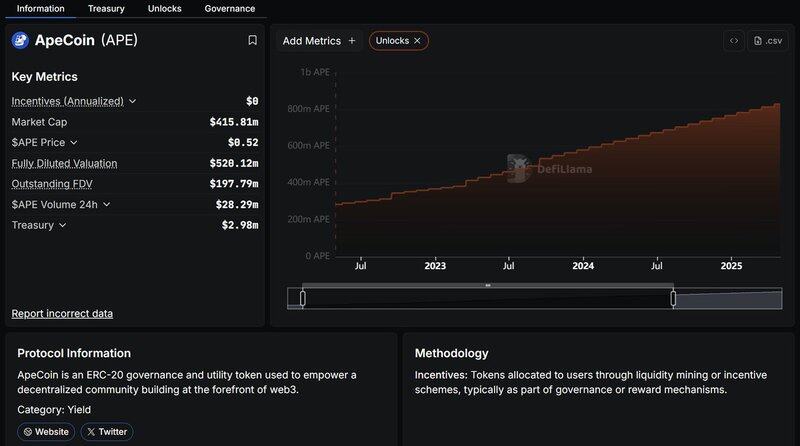800x446 pixels.
Task: Expand Incentives (Annualized) details
Action: (133, 101)
